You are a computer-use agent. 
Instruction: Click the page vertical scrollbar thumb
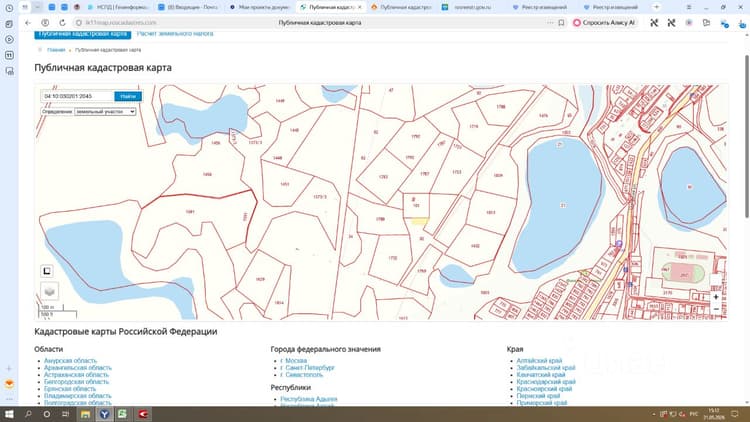(747, 136)
